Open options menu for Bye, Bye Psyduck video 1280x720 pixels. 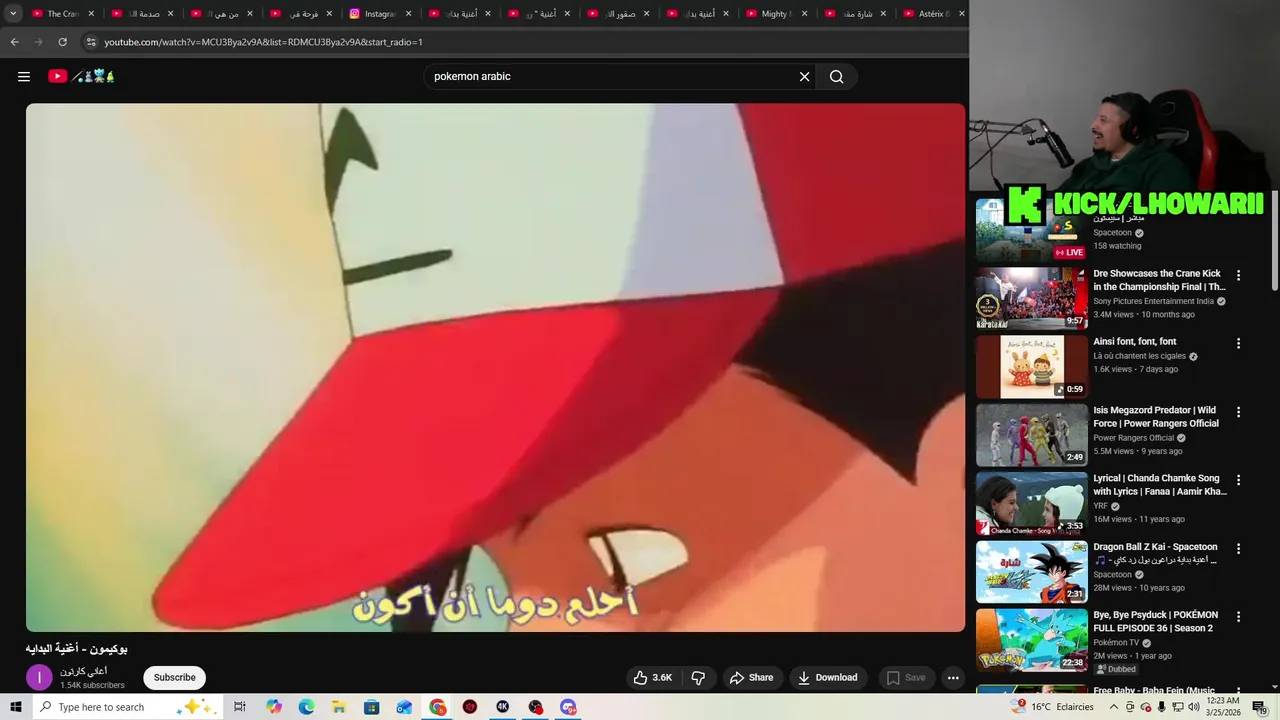point(1238,617)
